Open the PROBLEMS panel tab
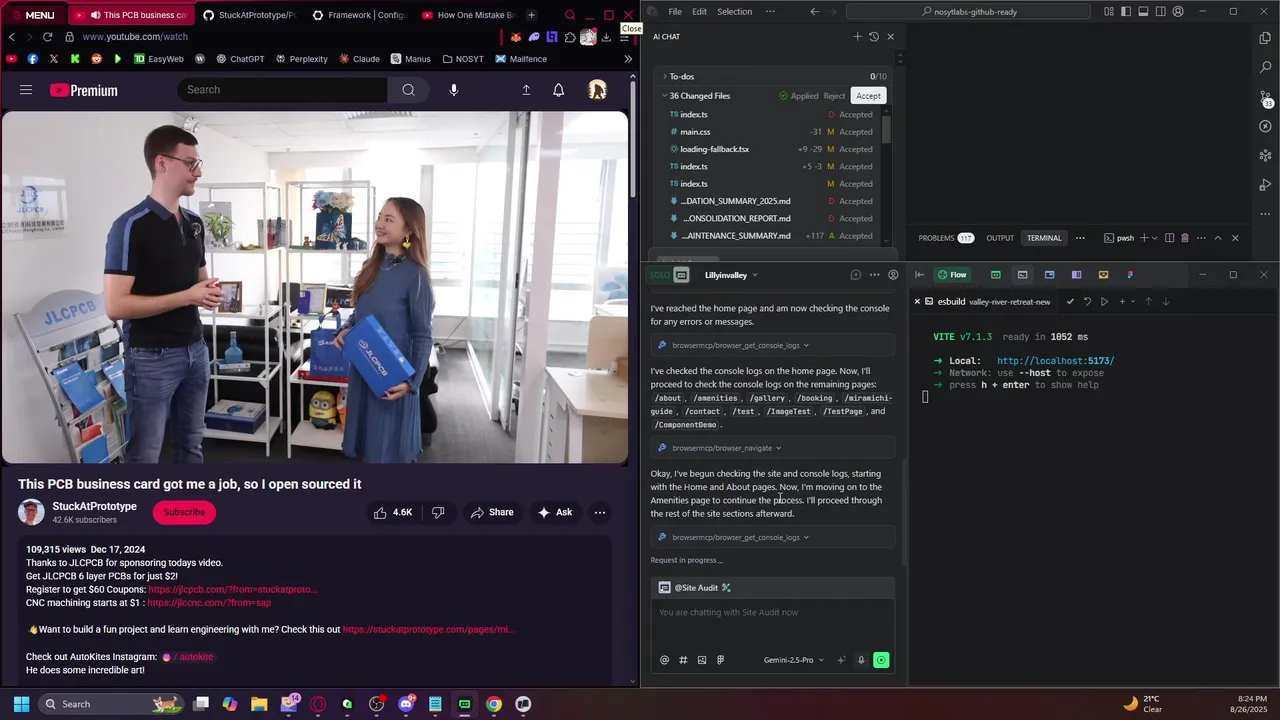The width and height of the screenshot is (1280, 720). click(945, 238)
